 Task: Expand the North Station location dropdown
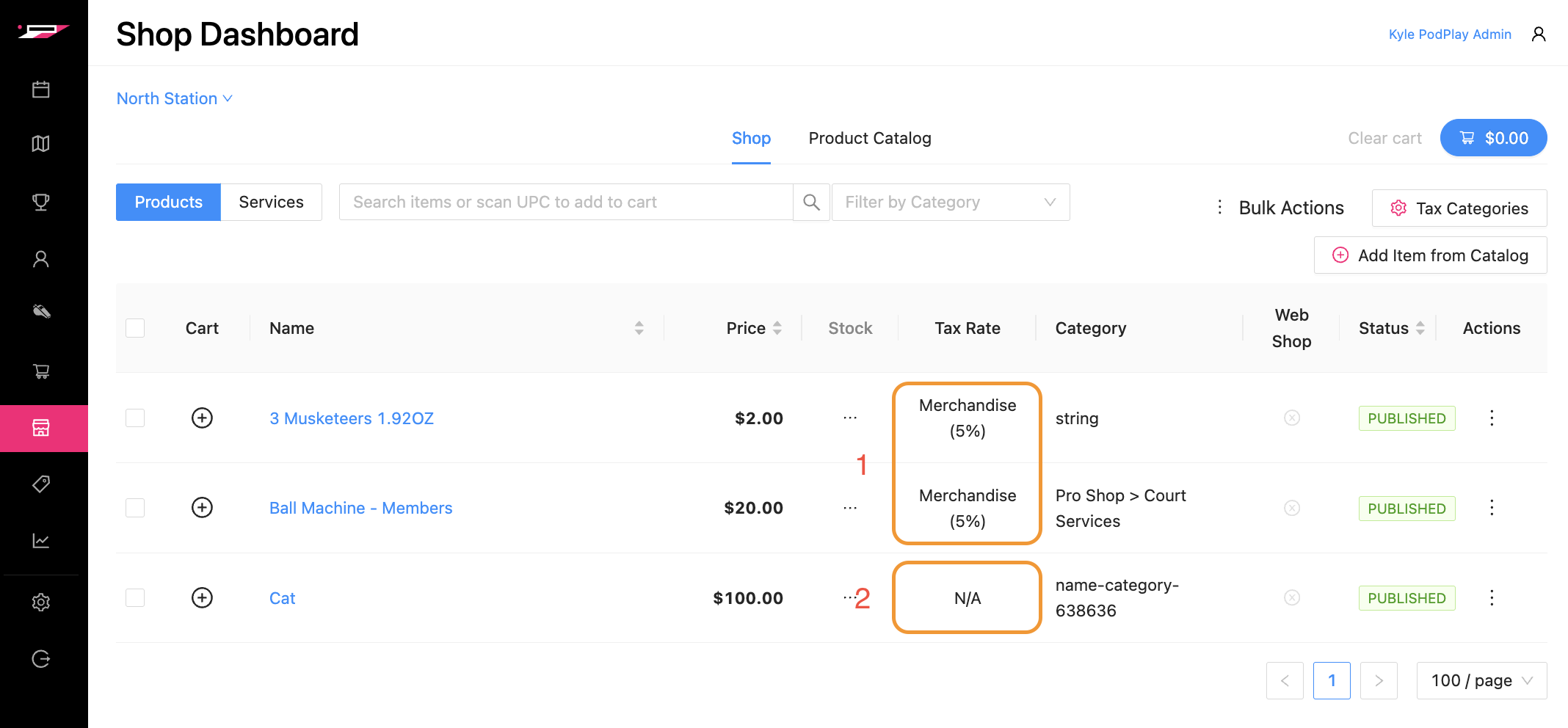click(175, 98)
